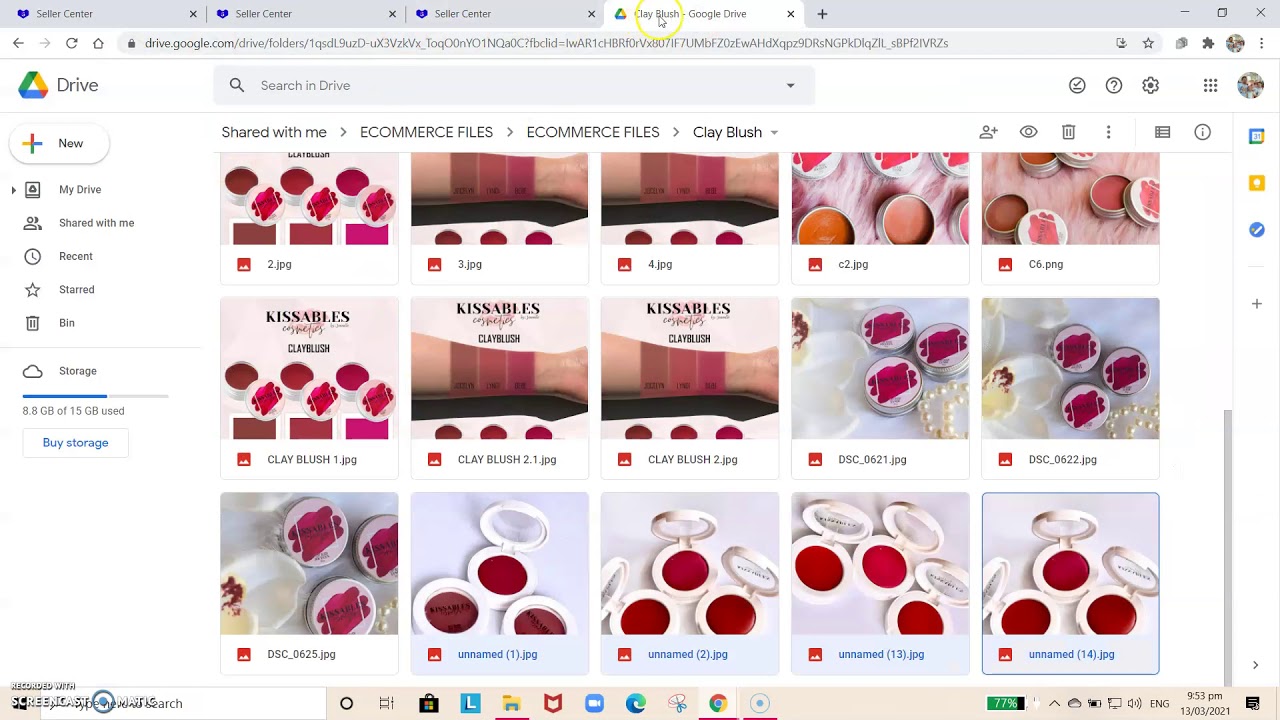Screen dimensions: 1280x720
Task: Open the Ready for offline checkmark icon
Action: [1077, 85]
